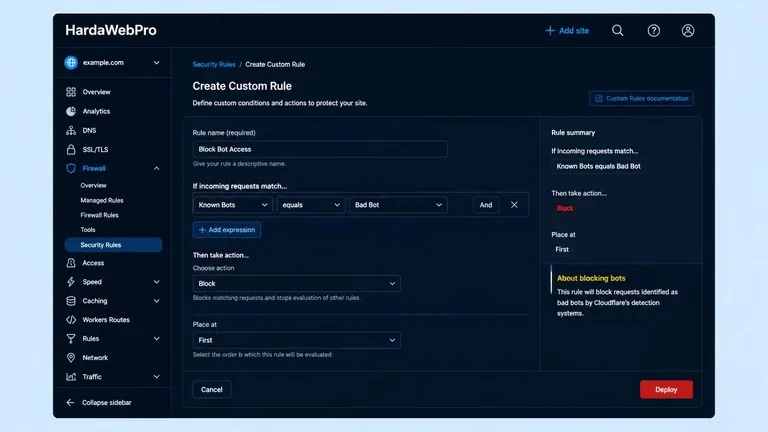Image resolution: width=768 pixels, height=432 pixels.
Task: Open Firewall Rules submenu item
Action: tap(99, 215)
